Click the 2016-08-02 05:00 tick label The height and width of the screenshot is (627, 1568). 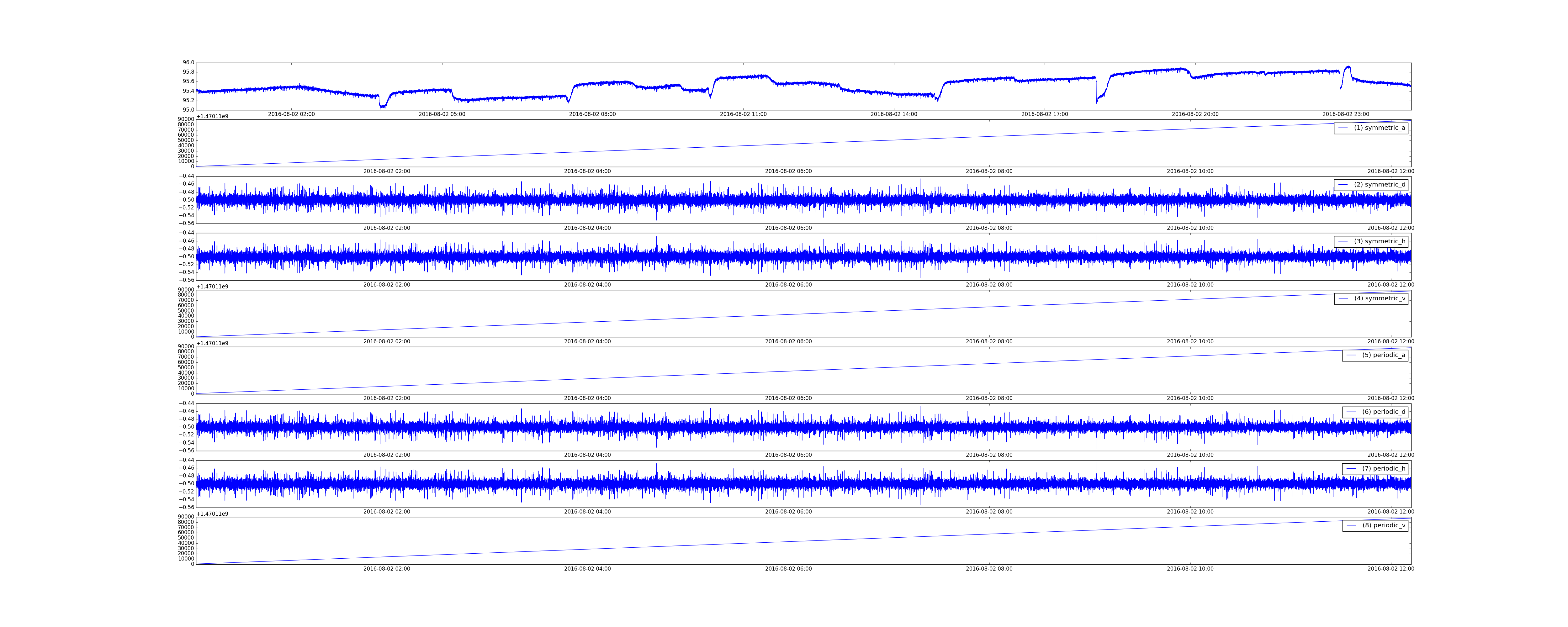point(442,114)
